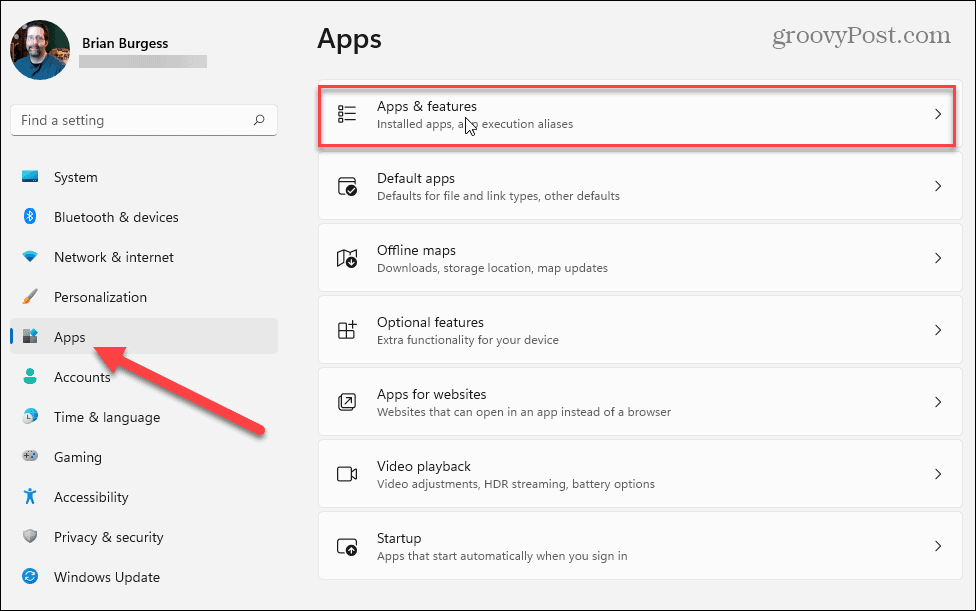Expand Apps for websites chevron

(x=938, y=402)
